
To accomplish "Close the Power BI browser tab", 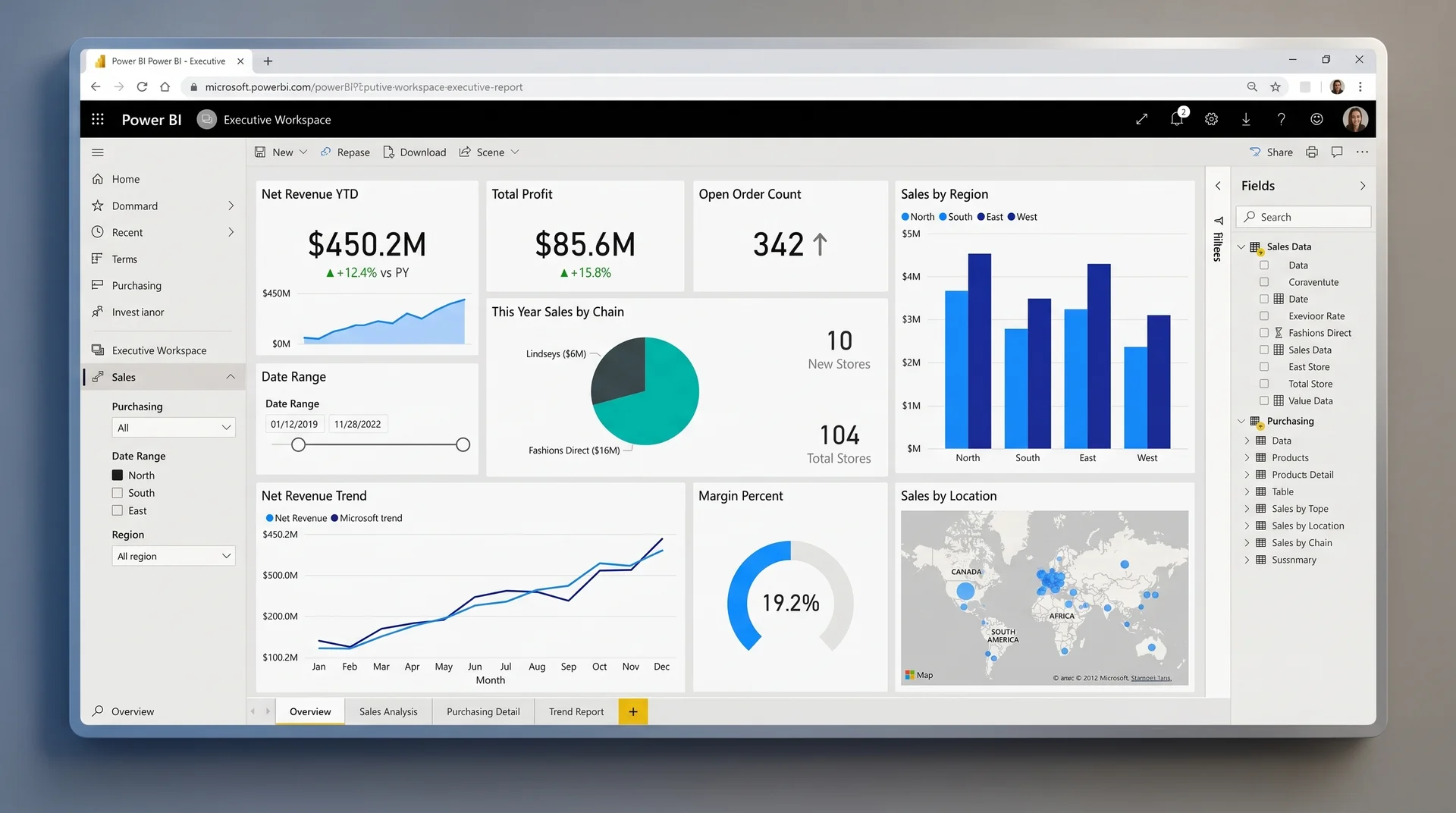I will 240,61.
